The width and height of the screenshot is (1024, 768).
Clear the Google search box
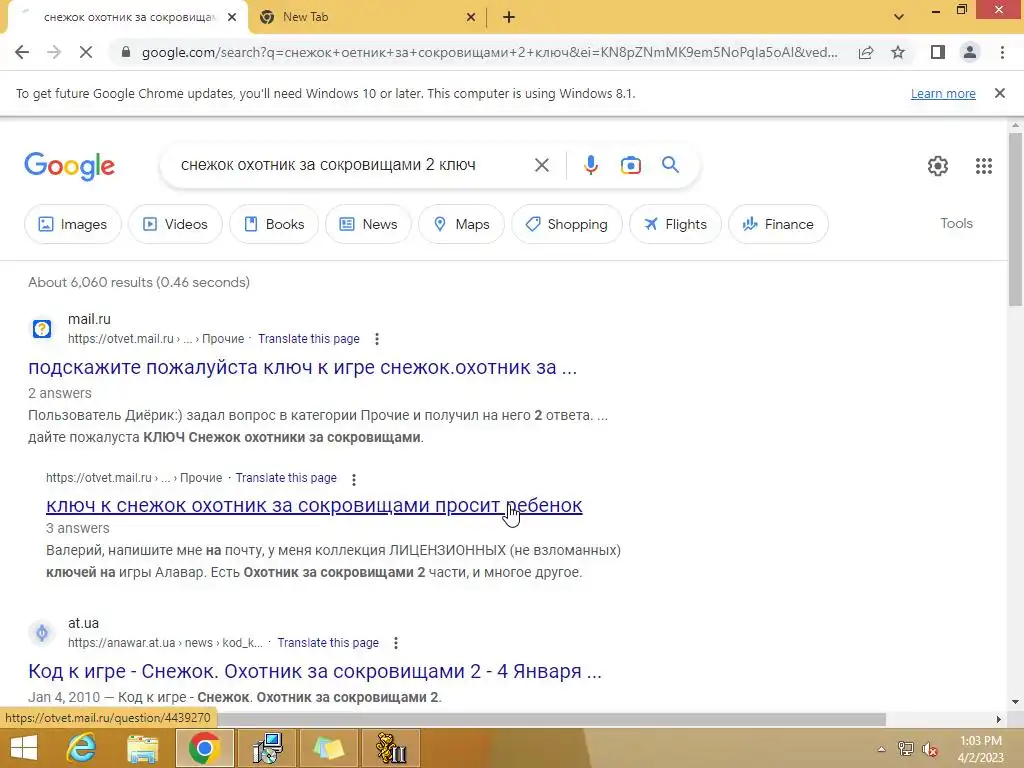click(541, 165)
